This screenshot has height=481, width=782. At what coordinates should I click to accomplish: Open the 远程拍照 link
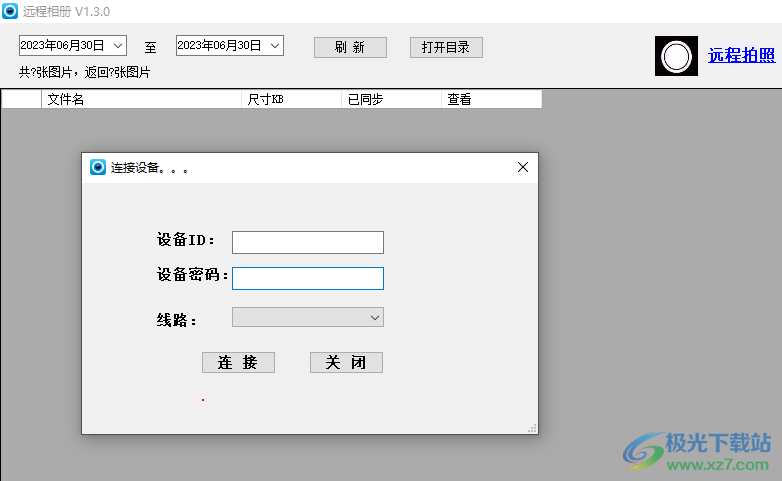tap(742, 55)
